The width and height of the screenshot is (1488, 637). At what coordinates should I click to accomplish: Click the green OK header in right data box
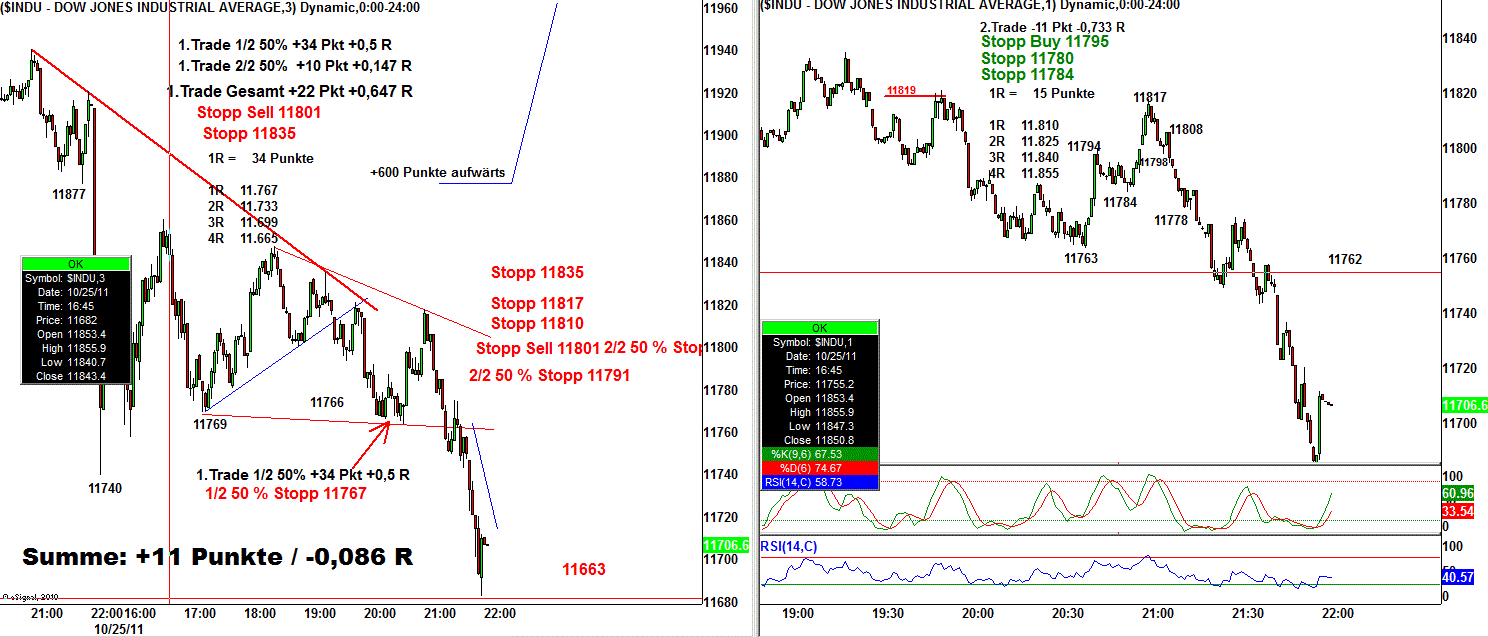click(x=819, y=327)
